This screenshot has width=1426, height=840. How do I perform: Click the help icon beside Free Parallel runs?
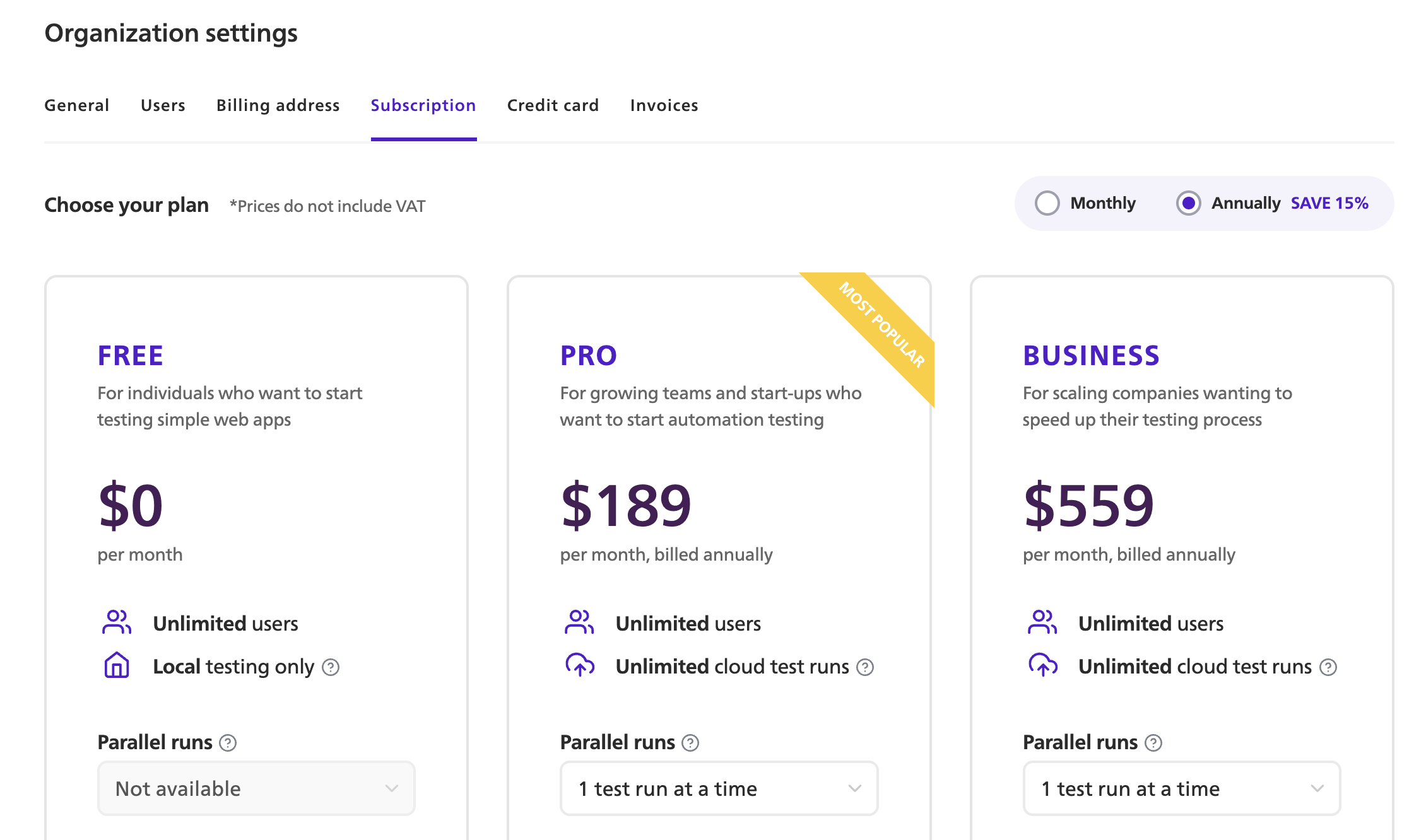(x=227, y=743)
